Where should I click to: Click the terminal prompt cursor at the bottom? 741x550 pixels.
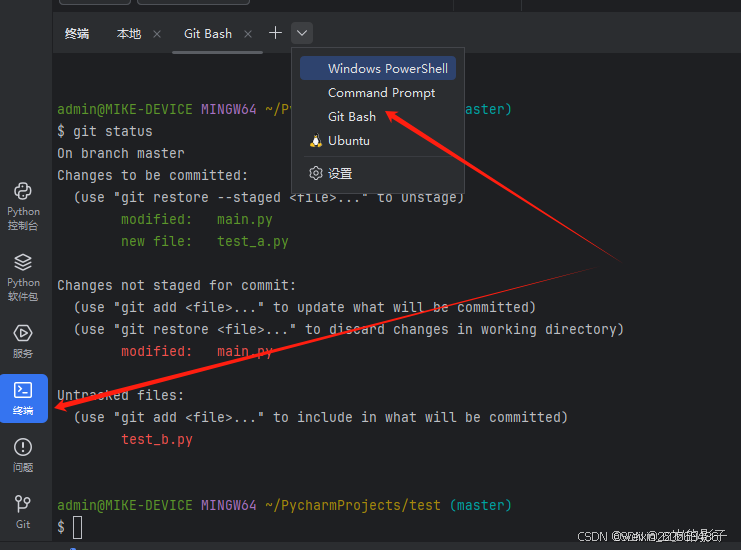tap(78, 527)
